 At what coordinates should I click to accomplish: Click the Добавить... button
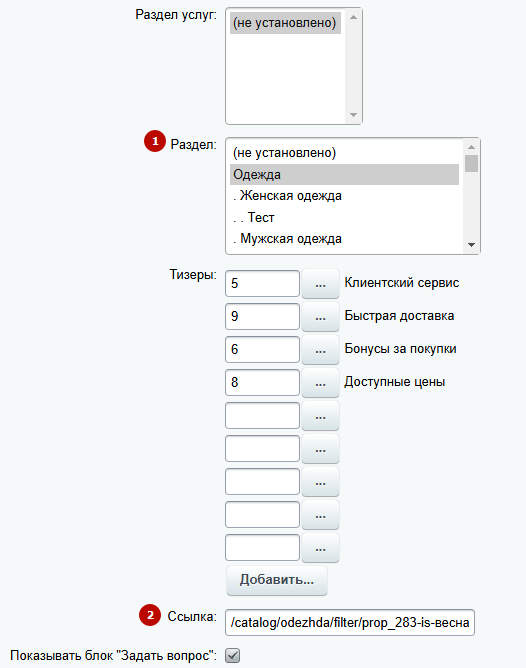tap(277, 580)
